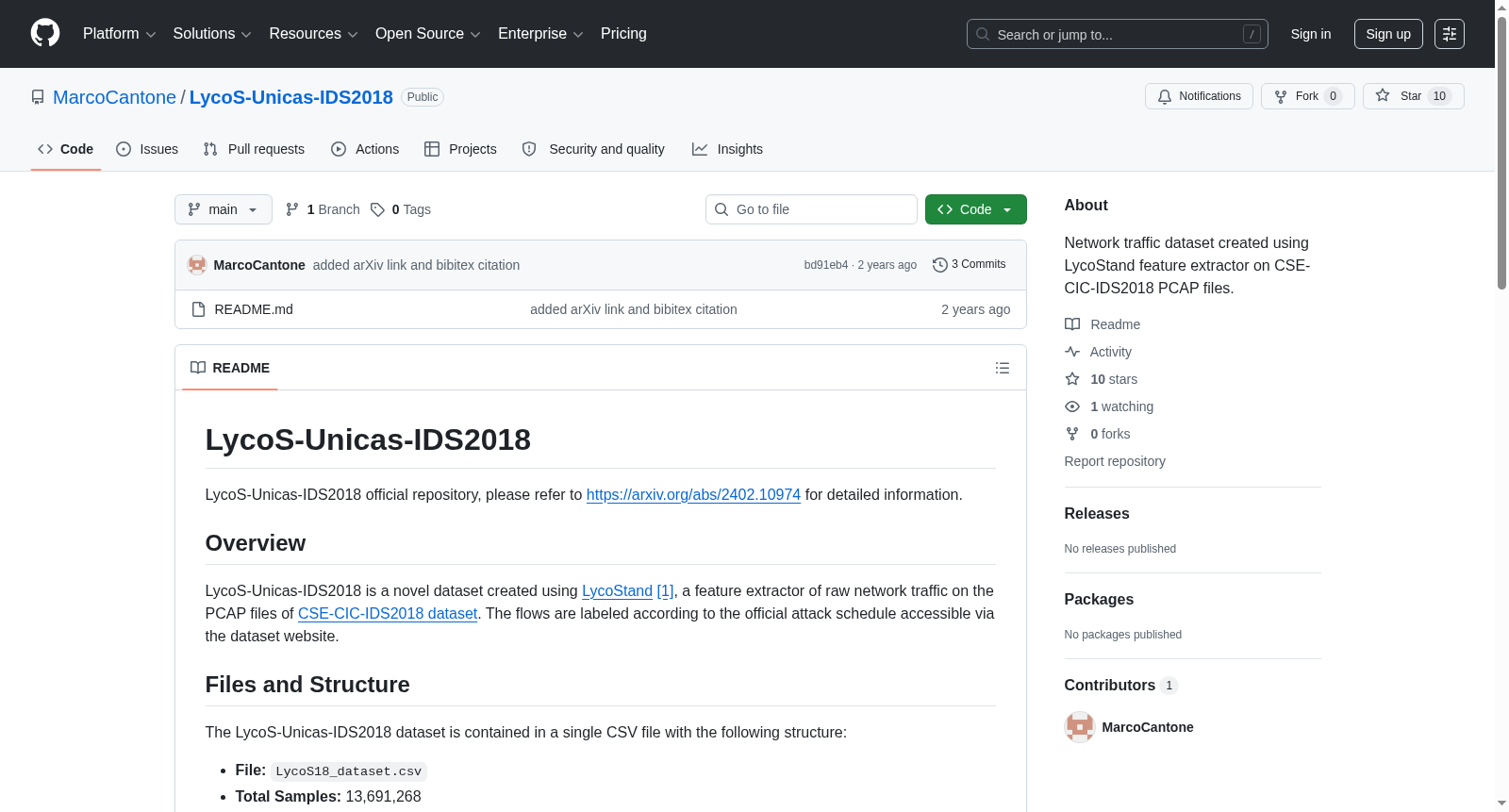View the 0 Tags list
This screenshot has height=812, width=1509.
click(x=401, y=209)
